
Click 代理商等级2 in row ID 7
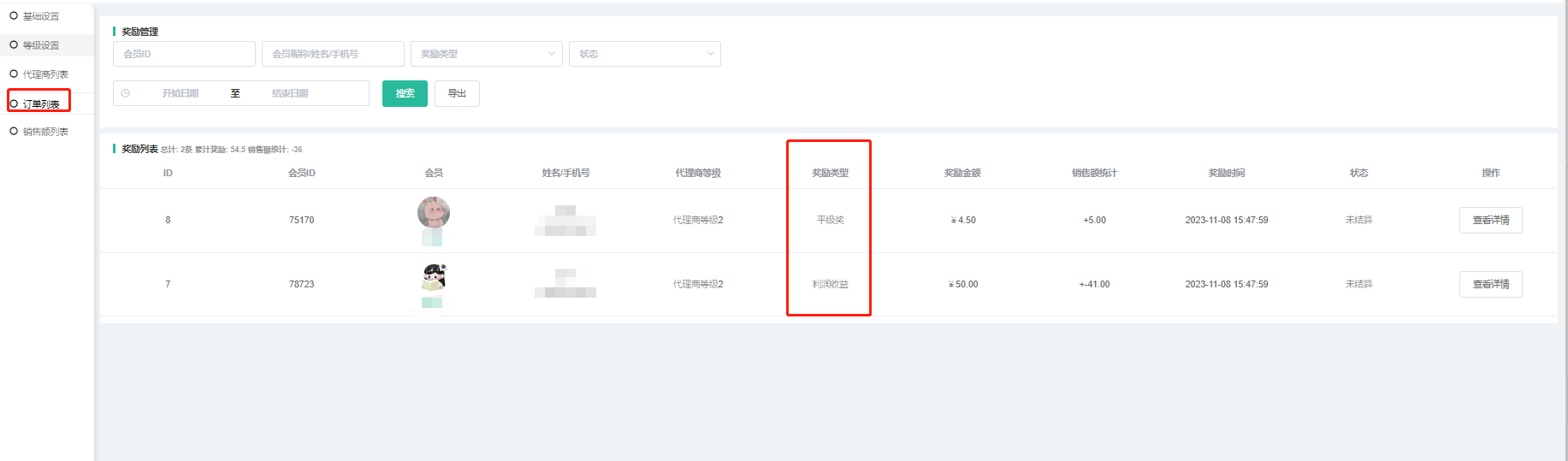698,284
